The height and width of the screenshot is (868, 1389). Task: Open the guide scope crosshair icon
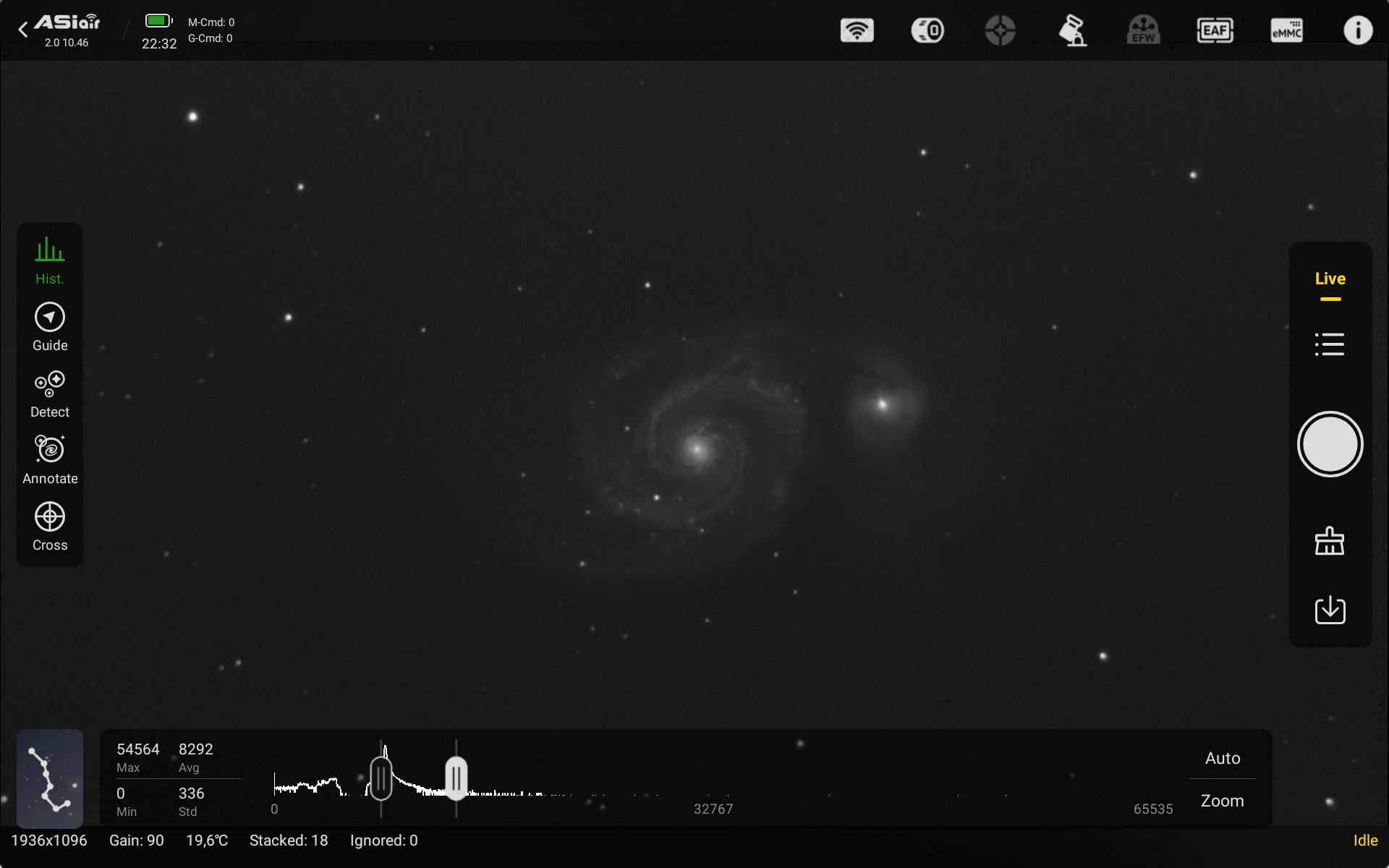tap(1000, 30)
